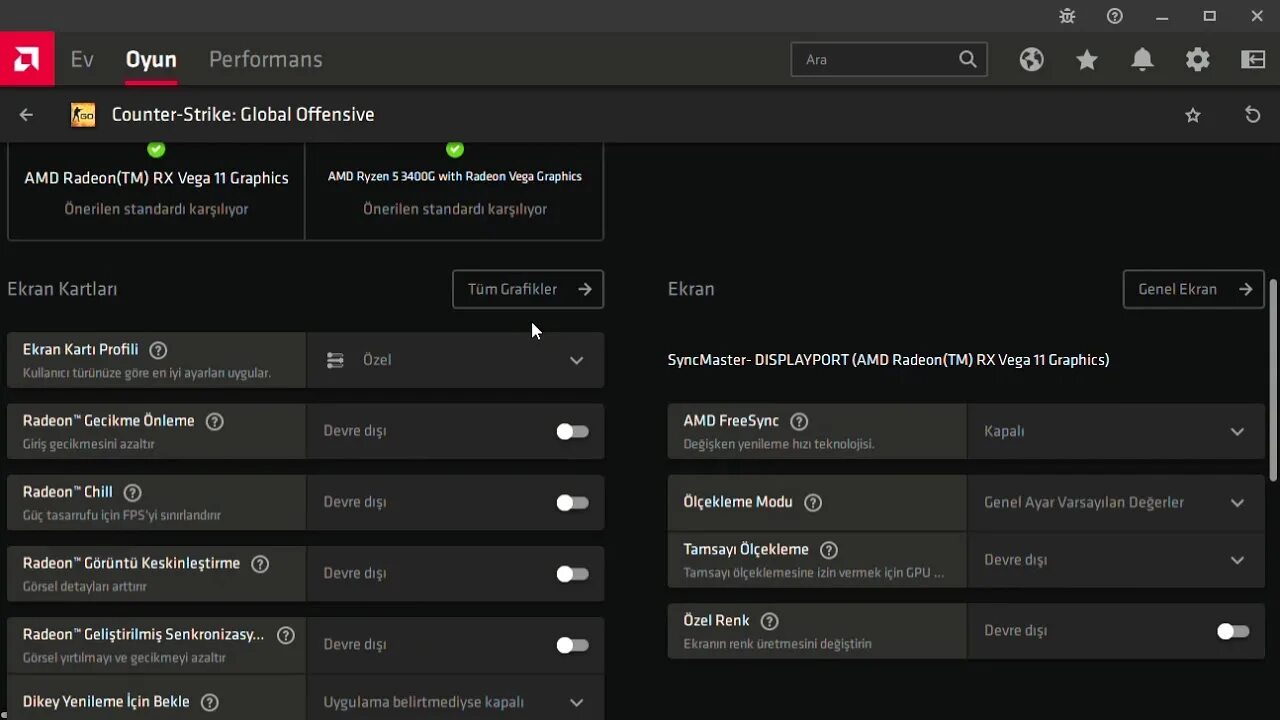Go back with the left arrow
1280x720 pixels.
27,115
